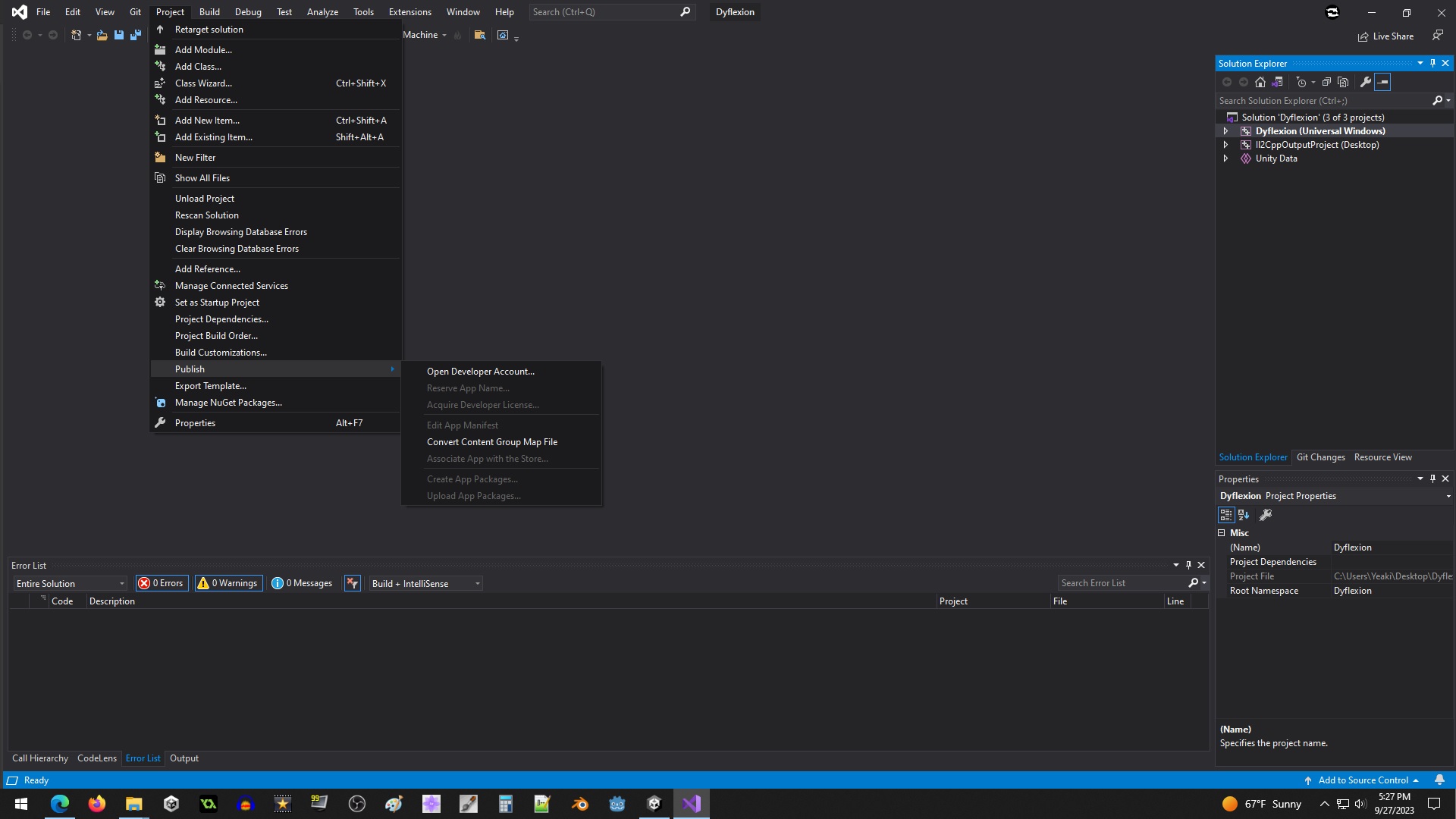Click Property Pages wrench in the Properties panel
Viewport: 1456px width, 819px height.
coord(1266,515)
